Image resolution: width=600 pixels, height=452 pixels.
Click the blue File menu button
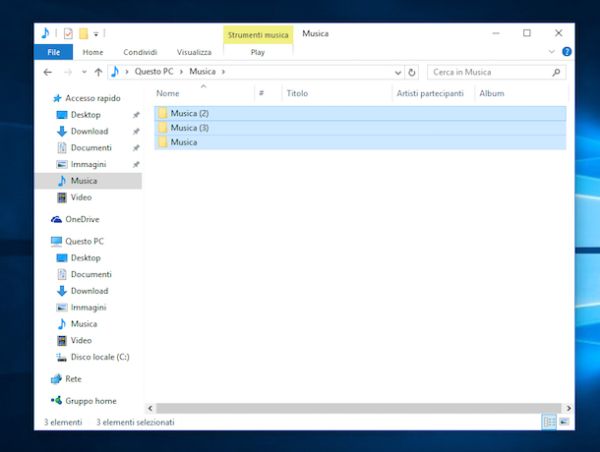pos(53,52)
